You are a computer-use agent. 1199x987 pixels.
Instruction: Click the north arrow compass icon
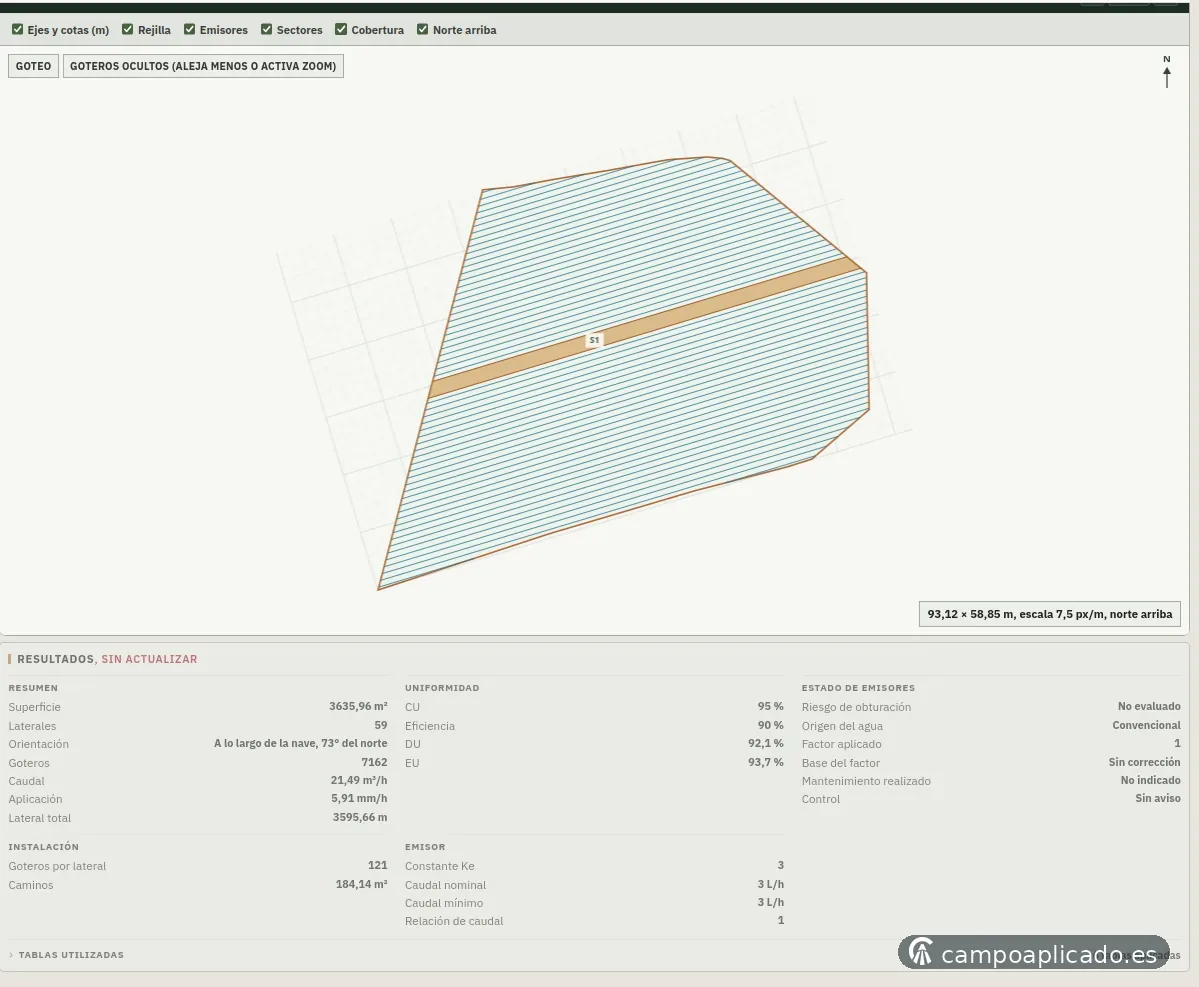coord(1167,72)
